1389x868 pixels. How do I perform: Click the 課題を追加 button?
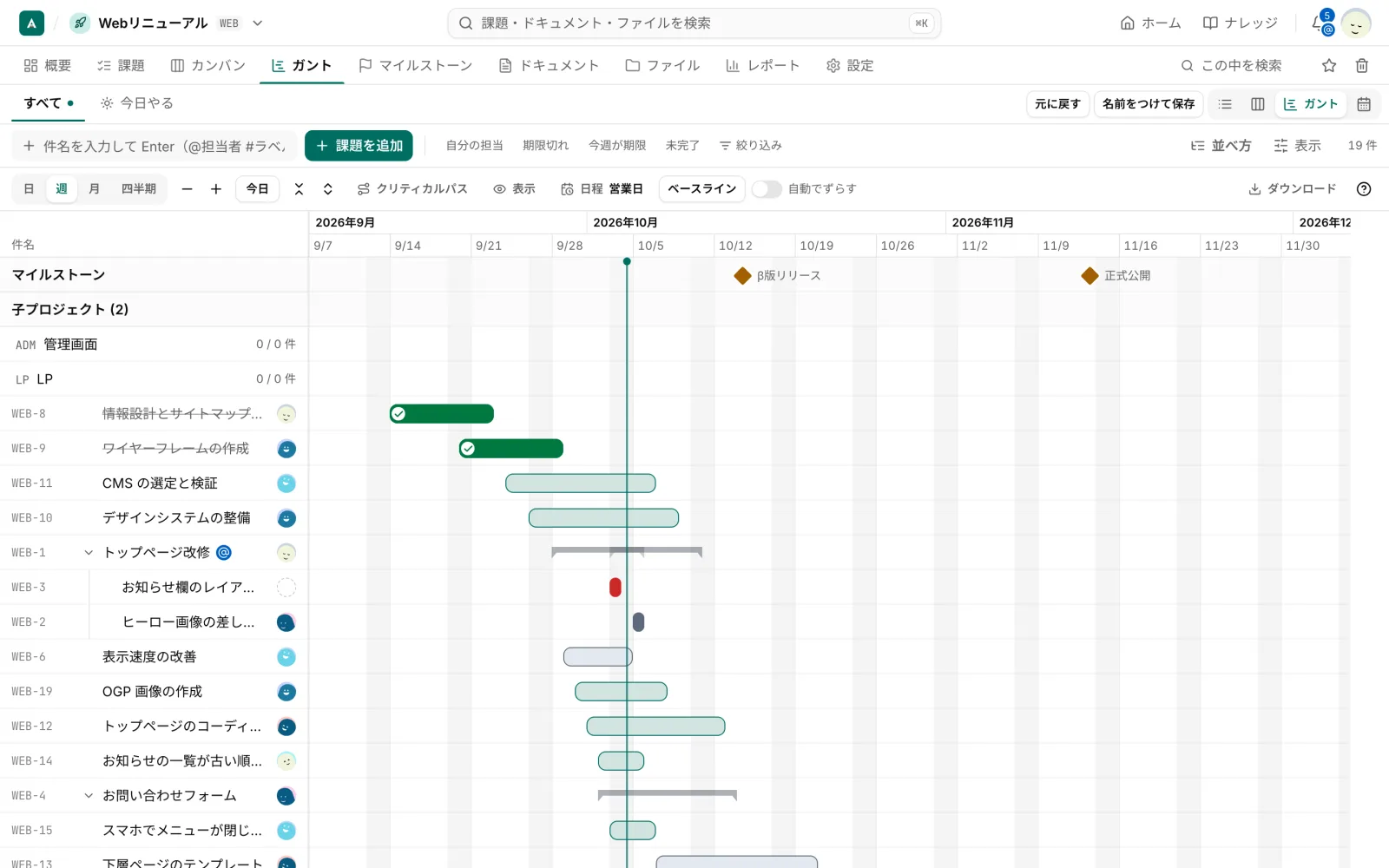[x=359, y=146]
